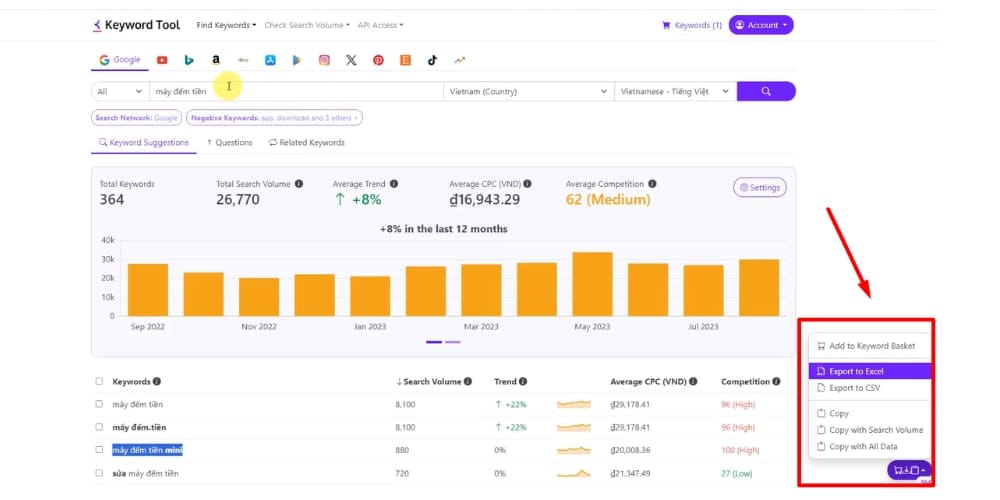The width and height of the screenshot is (1000, 500).
Task: Open the Keywords (1) basket cart
Action: (x=692, y=26)
